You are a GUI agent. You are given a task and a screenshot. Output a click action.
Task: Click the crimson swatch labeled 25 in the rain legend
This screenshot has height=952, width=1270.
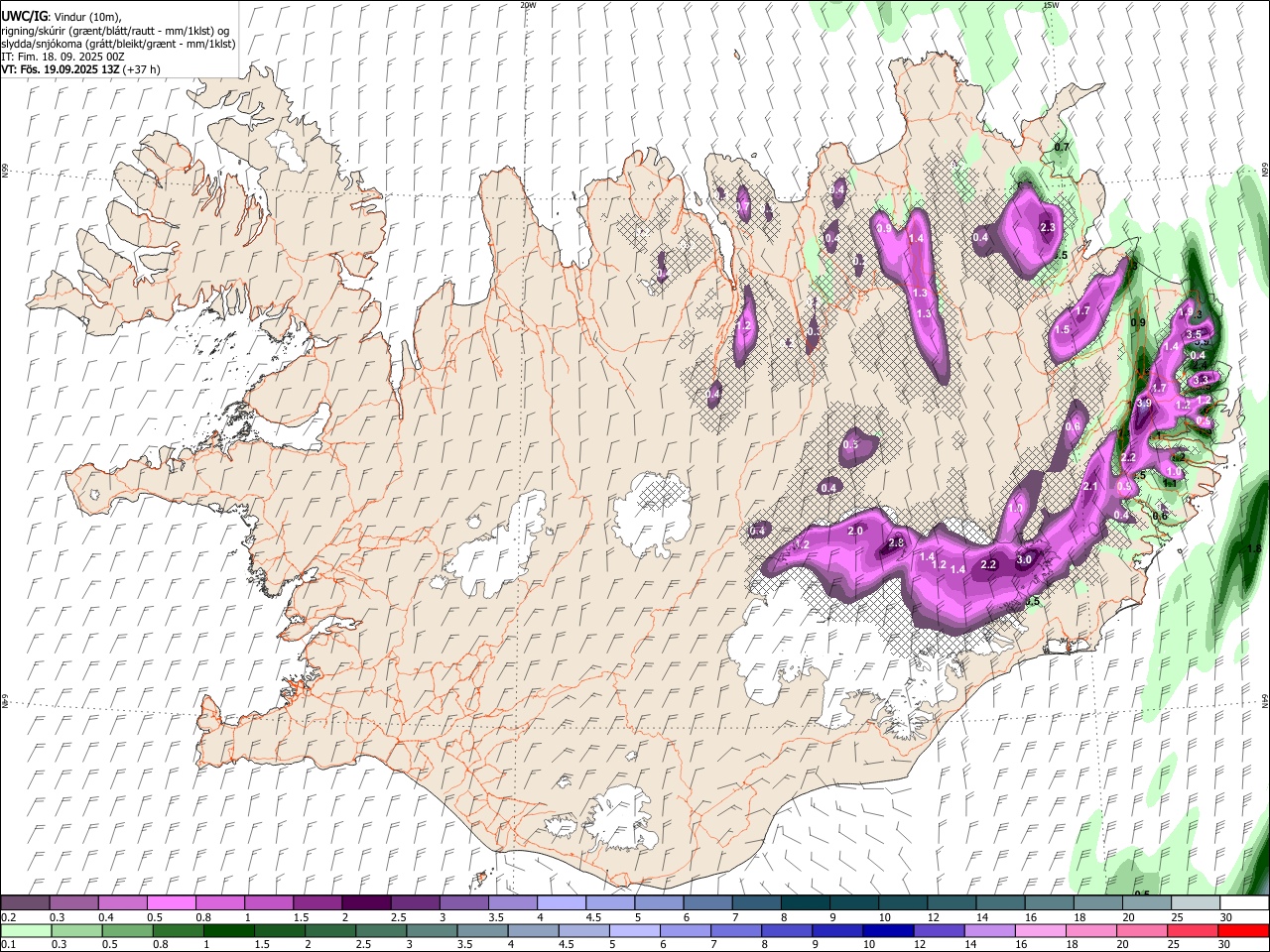click(x=1193, y=931)
